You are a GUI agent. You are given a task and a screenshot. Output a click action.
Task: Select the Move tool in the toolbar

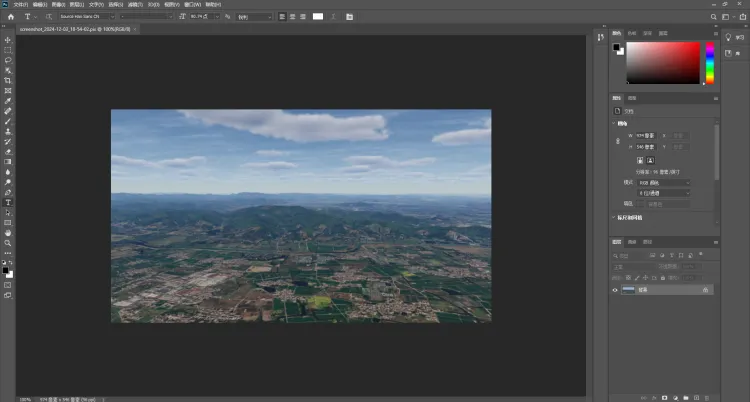pyautogui.click(x=8, y=39)
